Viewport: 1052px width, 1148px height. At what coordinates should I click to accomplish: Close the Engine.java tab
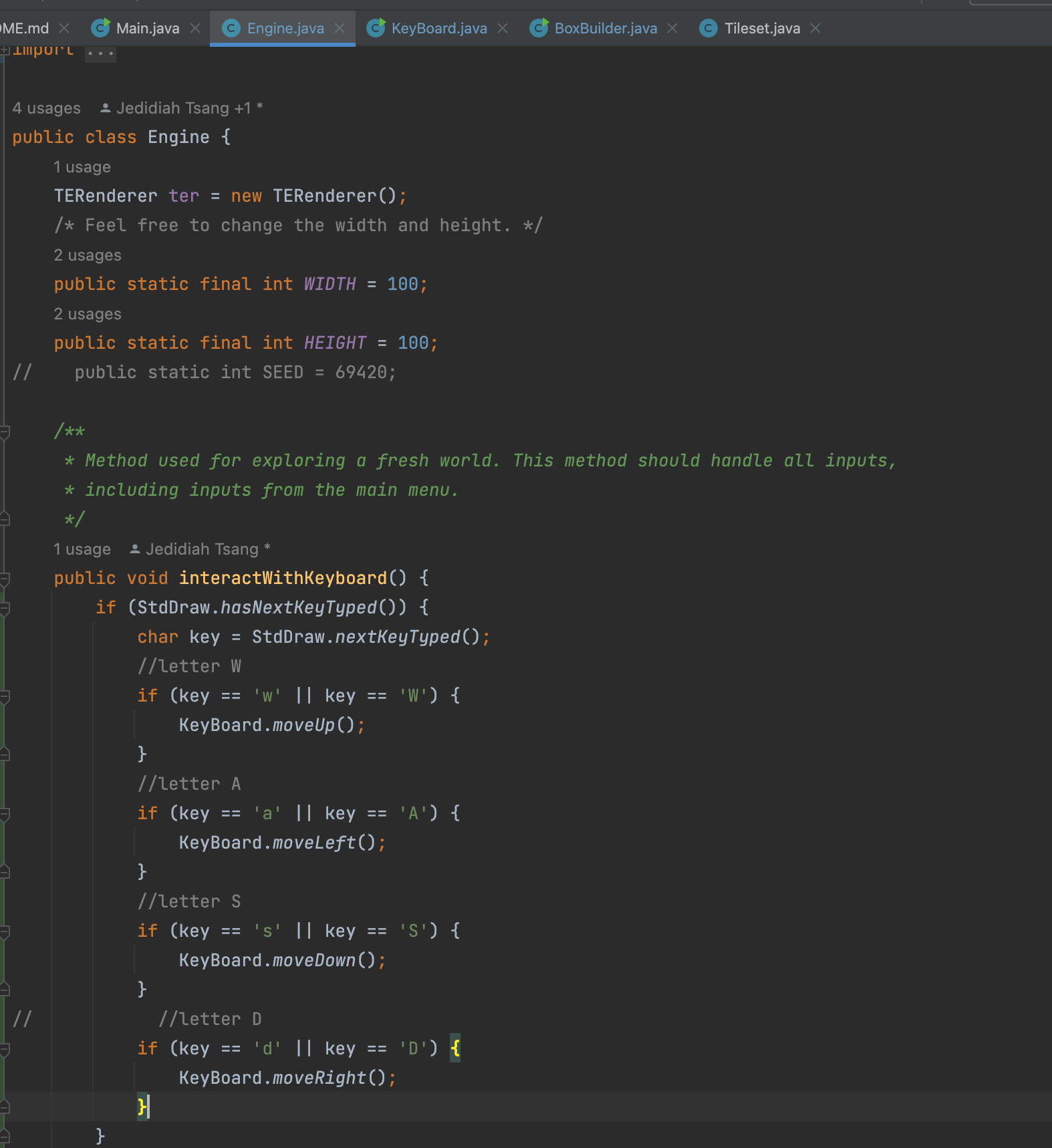pos(340,28)
